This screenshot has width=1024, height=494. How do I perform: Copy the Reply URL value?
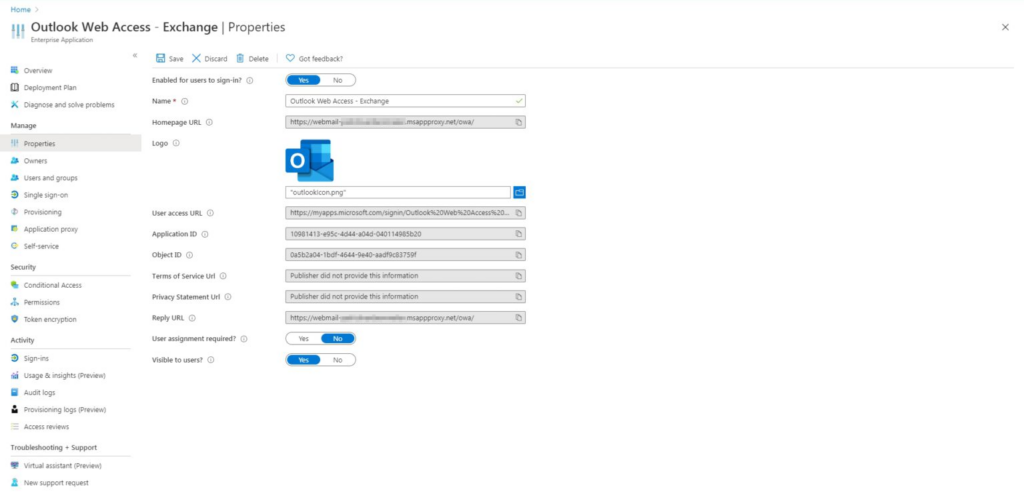point(519,318)
